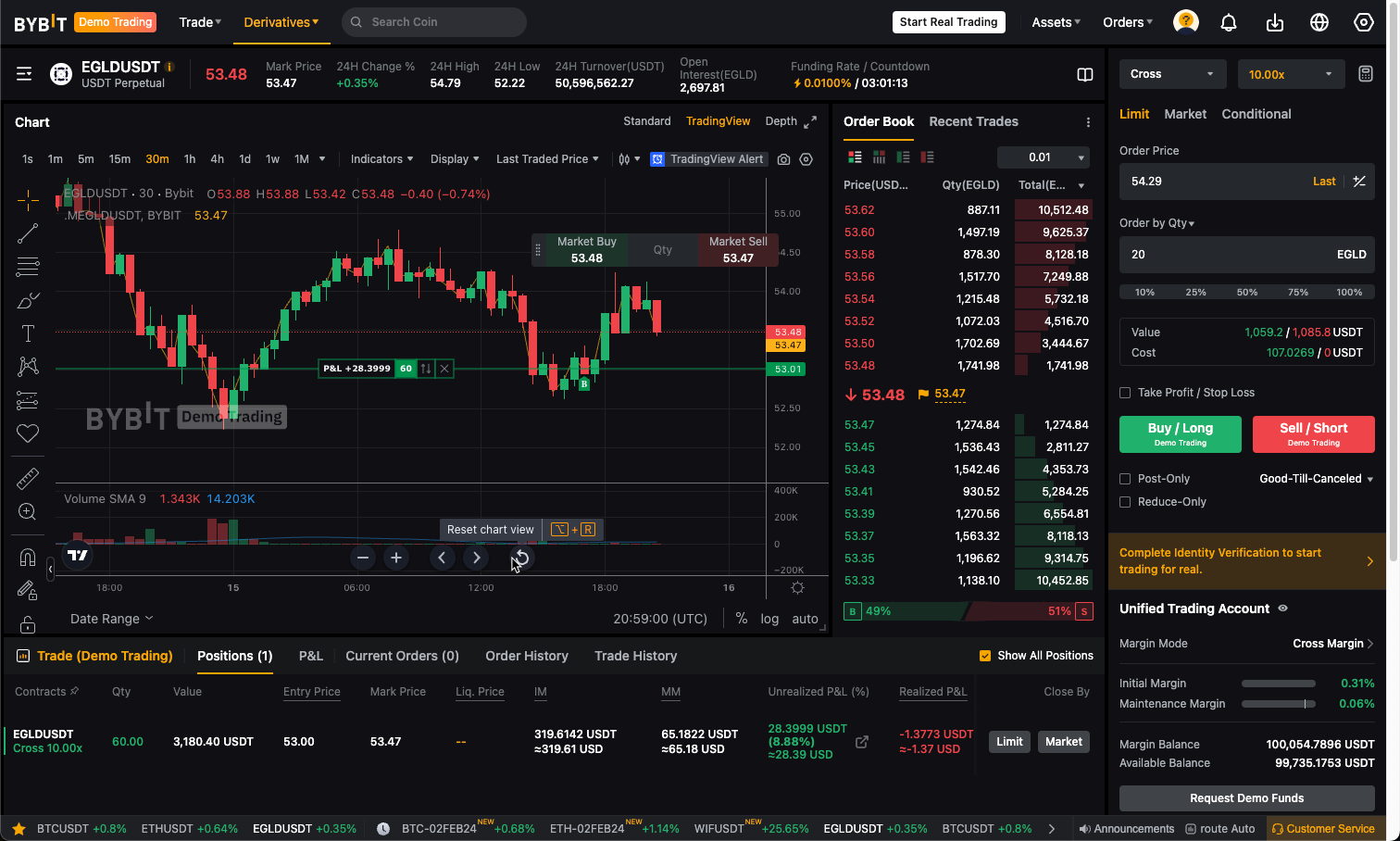Open the Good-Till-Canceled dropdown
This screenshot has width=1400, height=841.
[1316, 479]
